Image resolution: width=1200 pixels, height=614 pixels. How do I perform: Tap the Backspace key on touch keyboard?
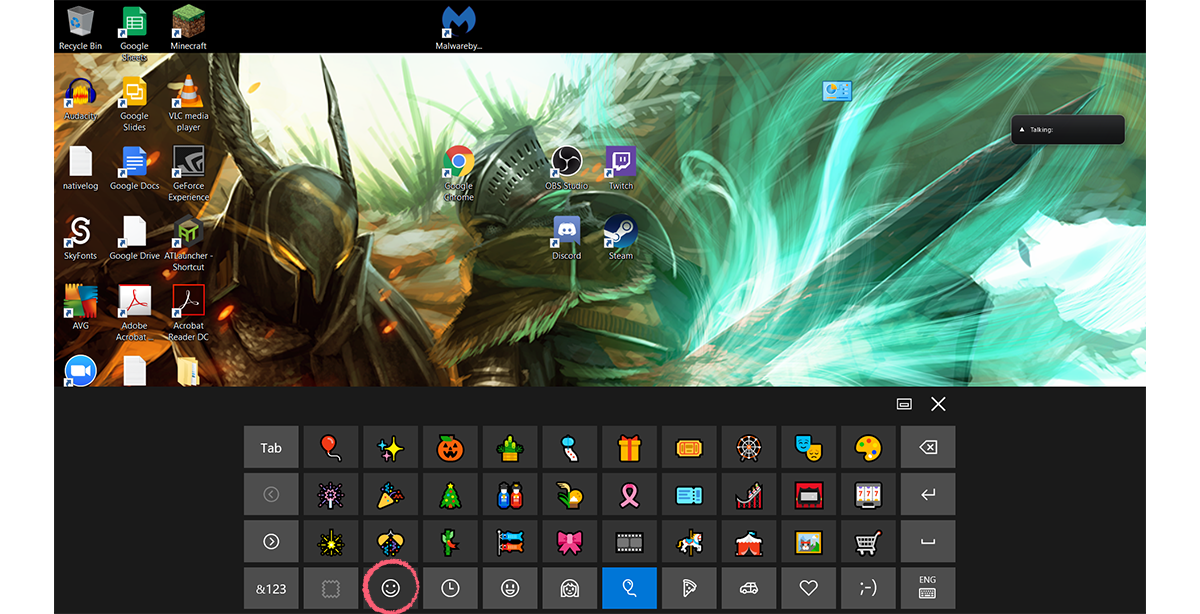928,448
